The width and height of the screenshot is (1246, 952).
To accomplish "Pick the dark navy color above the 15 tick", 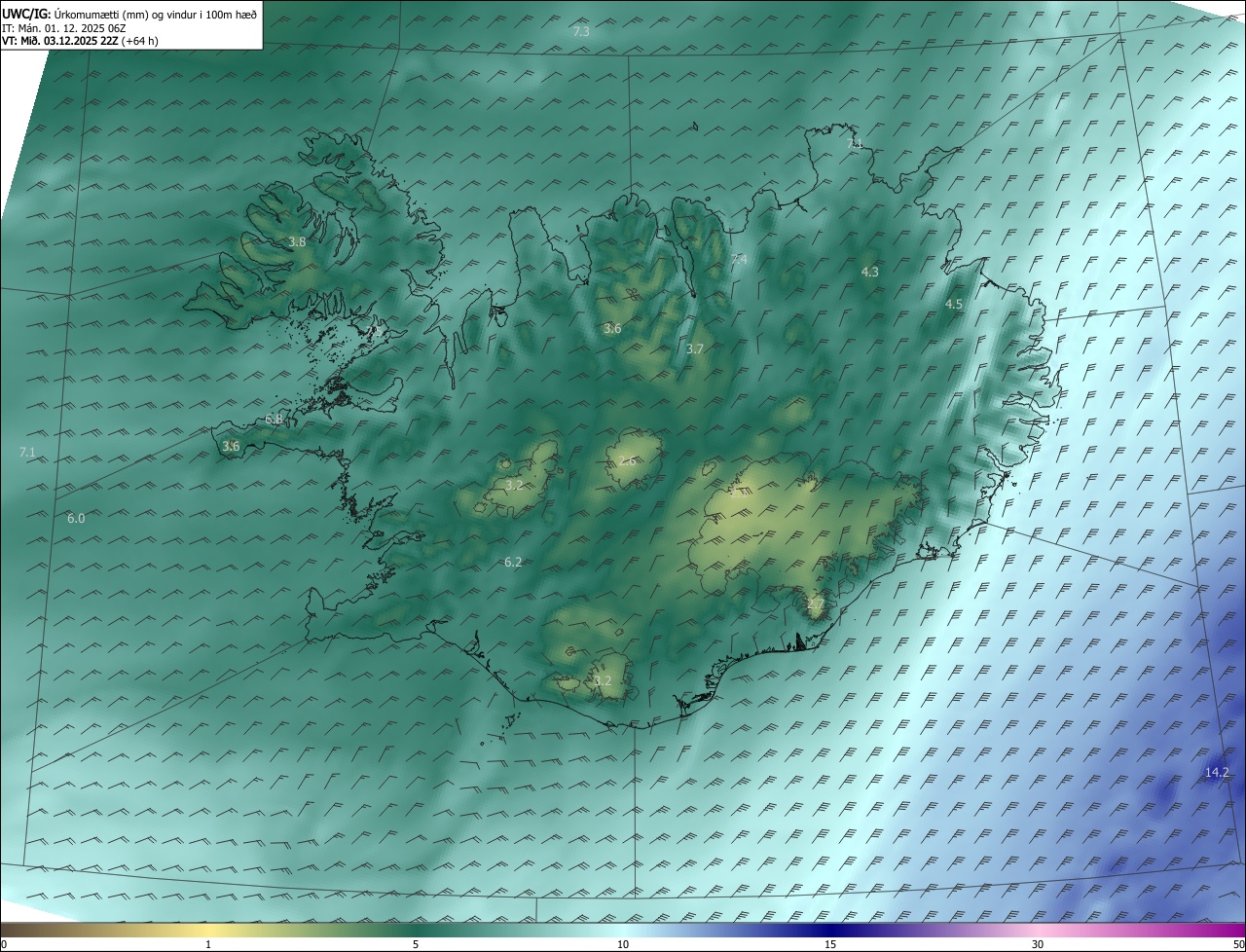I will (x=830, y=930).
